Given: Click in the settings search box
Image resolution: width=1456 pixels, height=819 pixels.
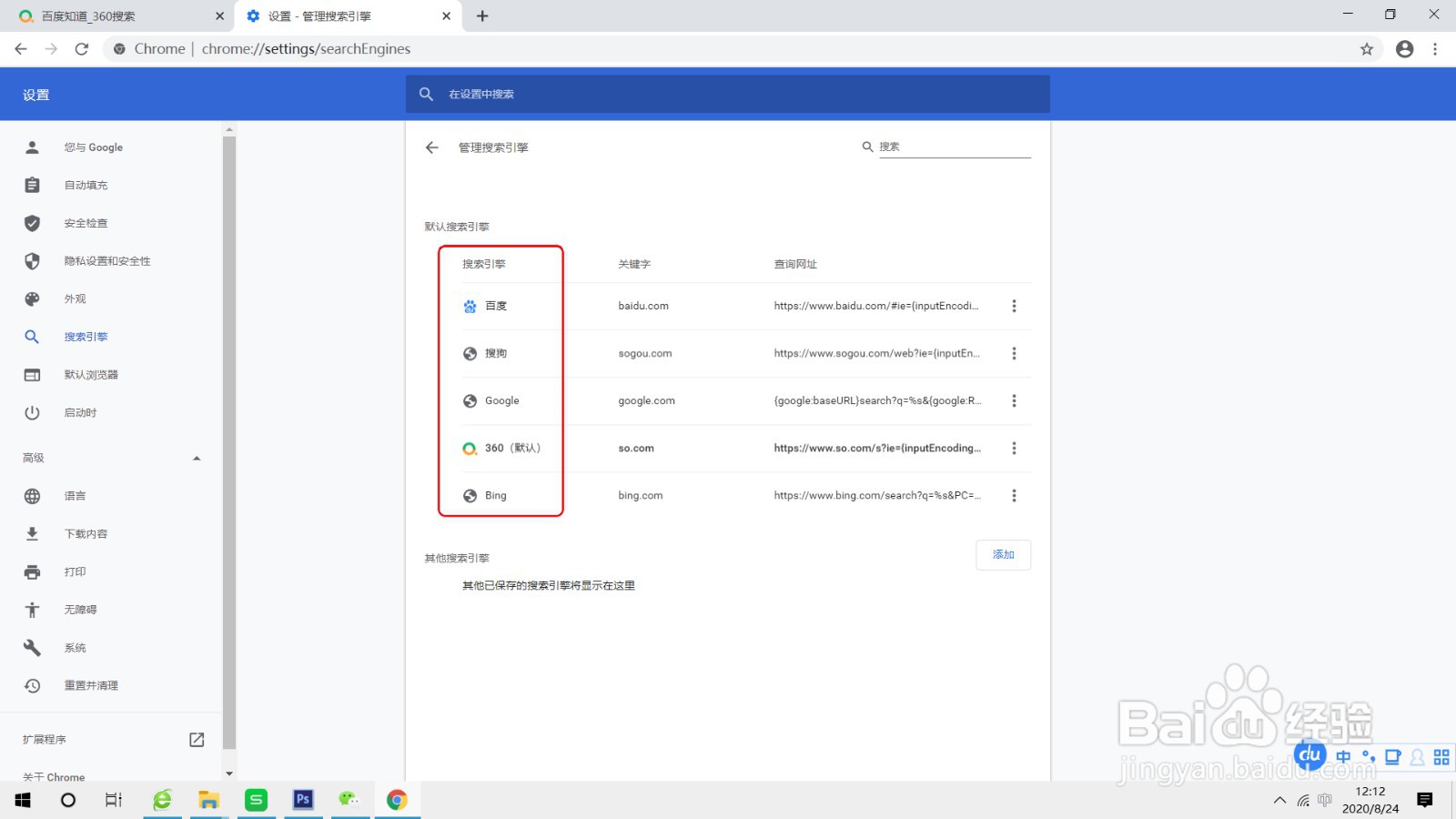Looking at the screenshot, I should 728,94.
